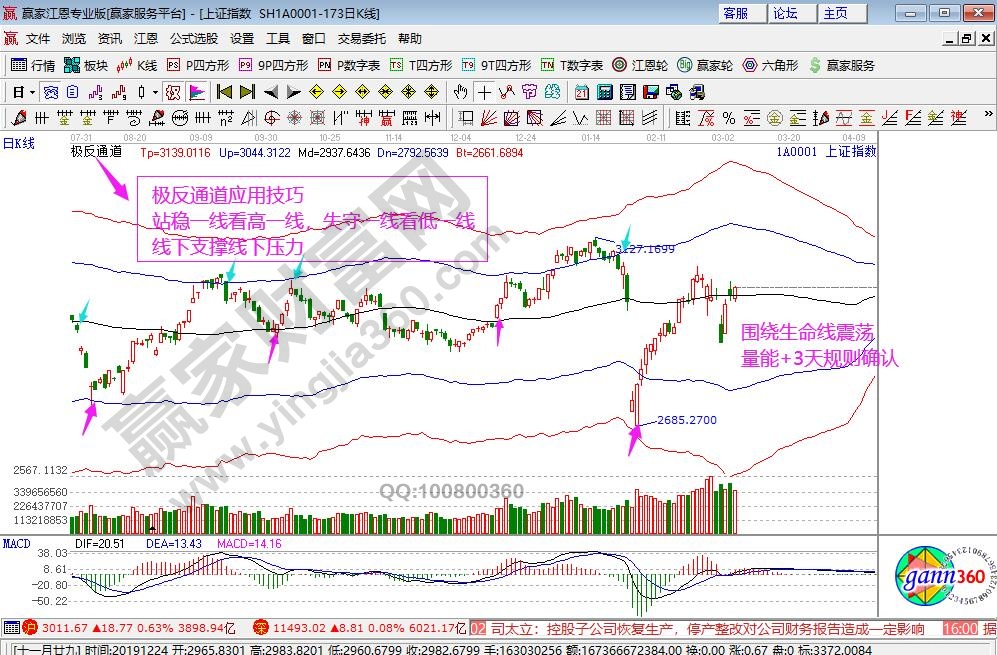Click the 论坛 forum button
The width and height of the screenshot is (997, 655).
tap(786, 13)
